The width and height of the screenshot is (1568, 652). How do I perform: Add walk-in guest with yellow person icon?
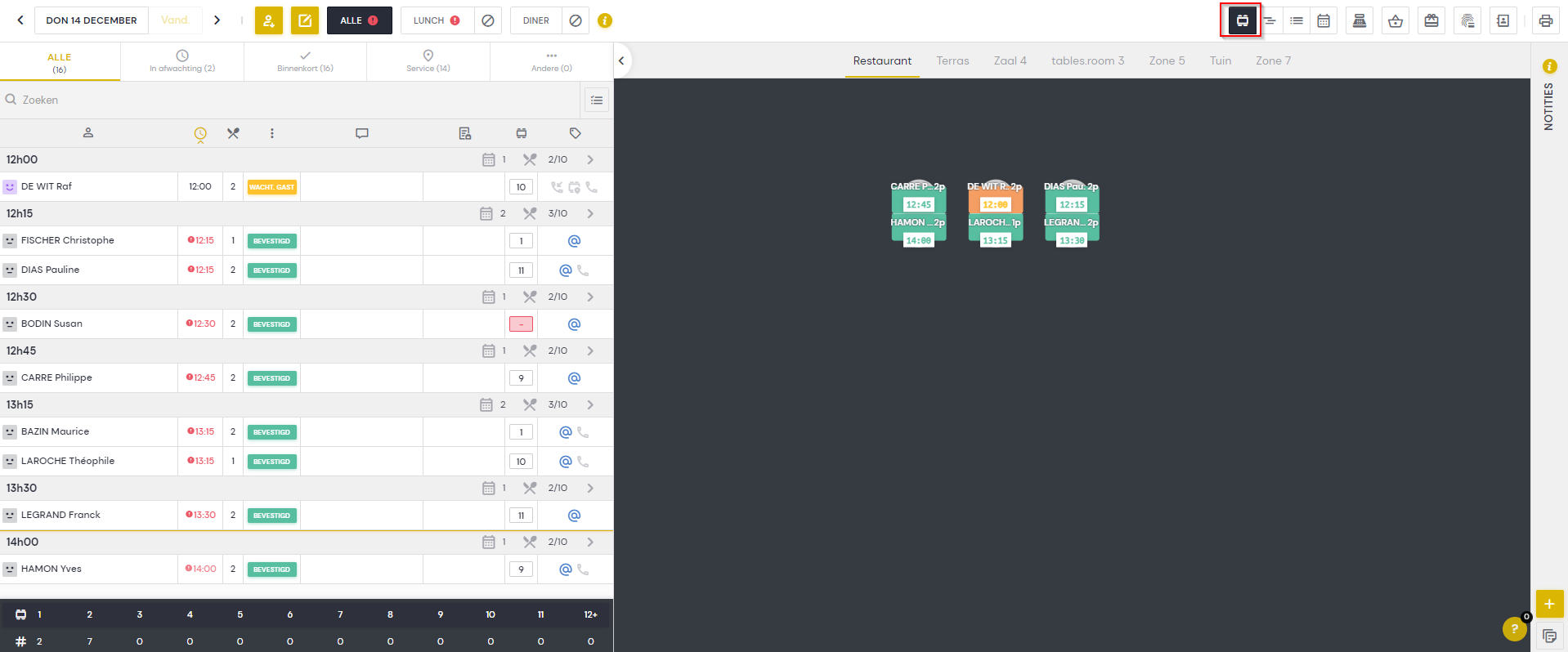tap(269, 20)
